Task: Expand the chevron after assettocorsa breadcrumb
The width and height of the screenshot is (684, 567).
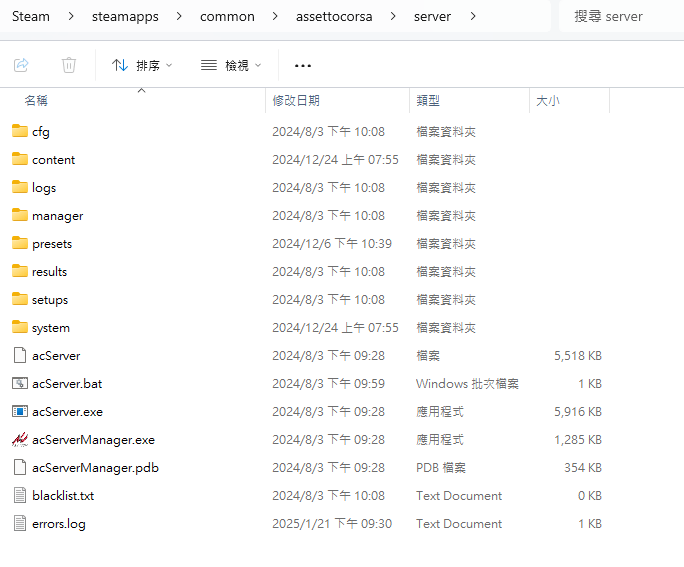Action: pos(393,17)
